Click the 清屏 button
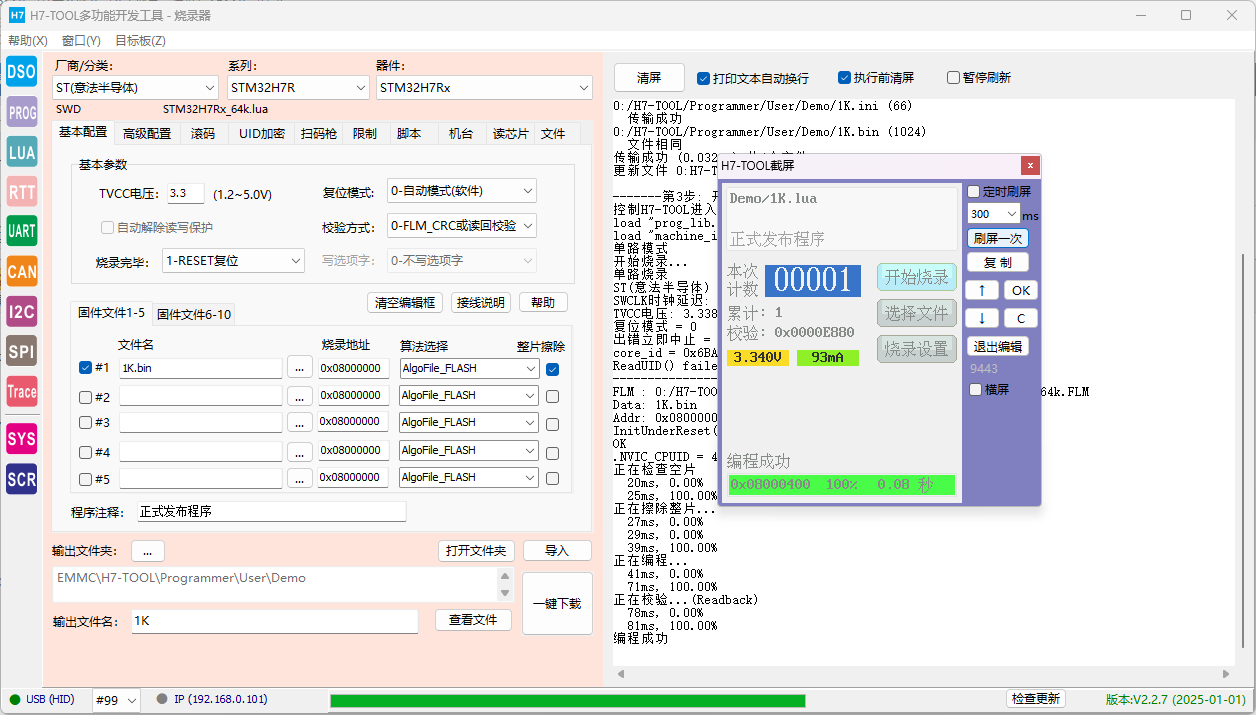Image resolution: width=1256 pixels, height=715 pixels. (649, 78)
